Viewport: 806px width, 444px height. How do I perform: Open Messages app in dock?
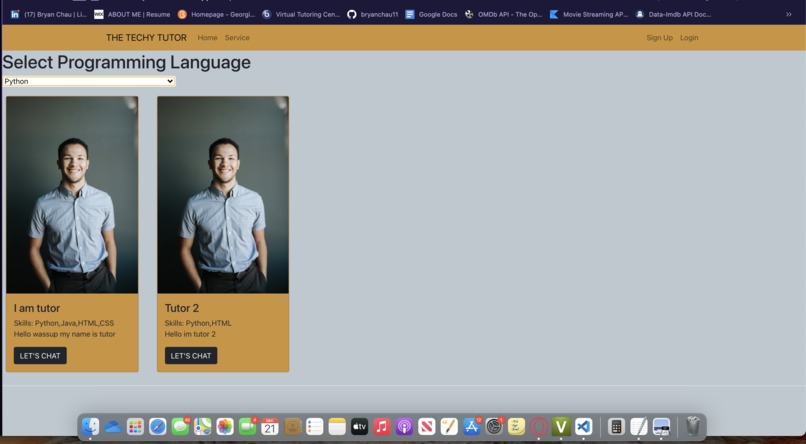point(180,427)
